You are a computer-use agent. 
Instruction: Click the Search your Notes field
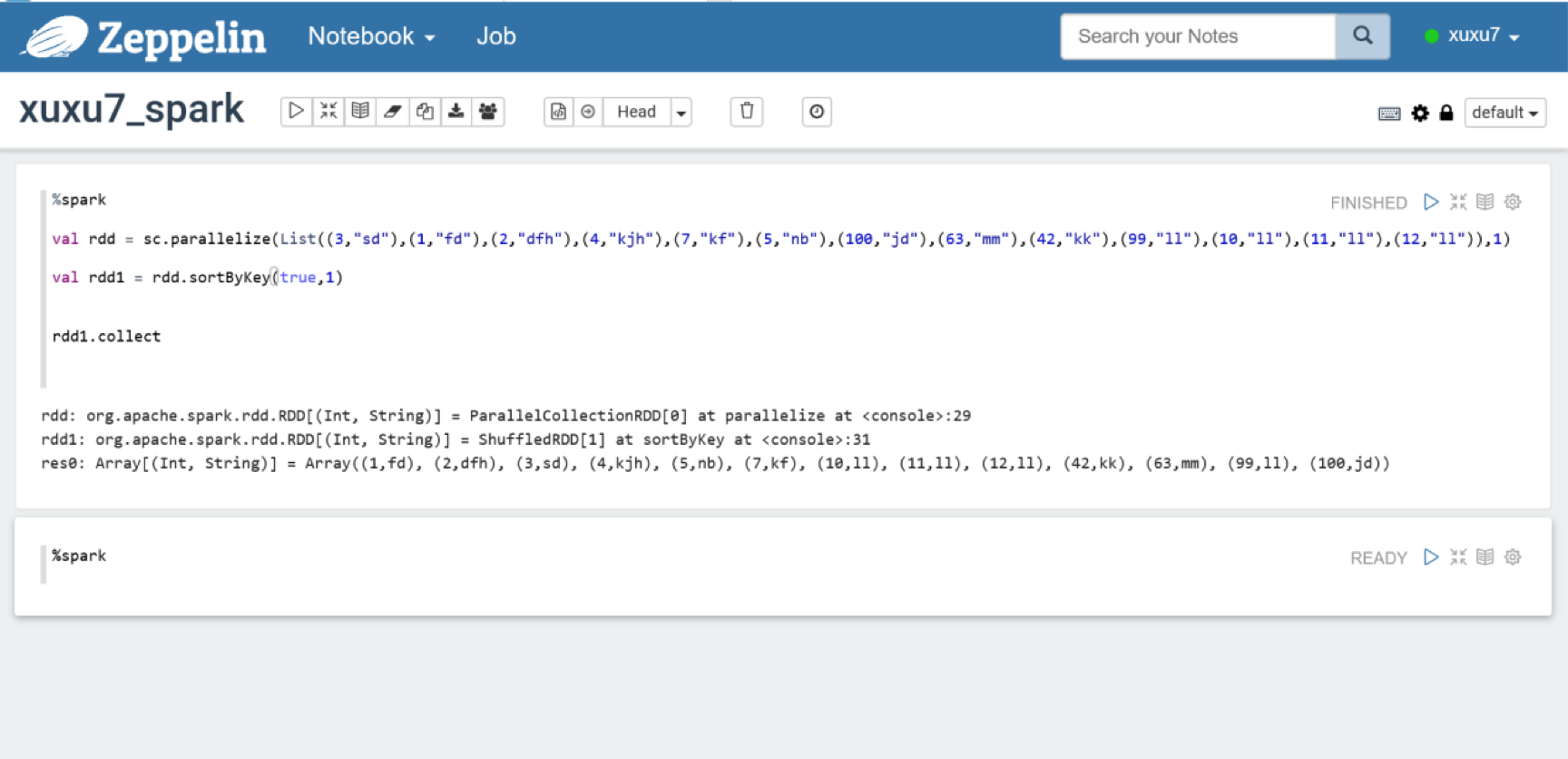[x=1197, y=36]
